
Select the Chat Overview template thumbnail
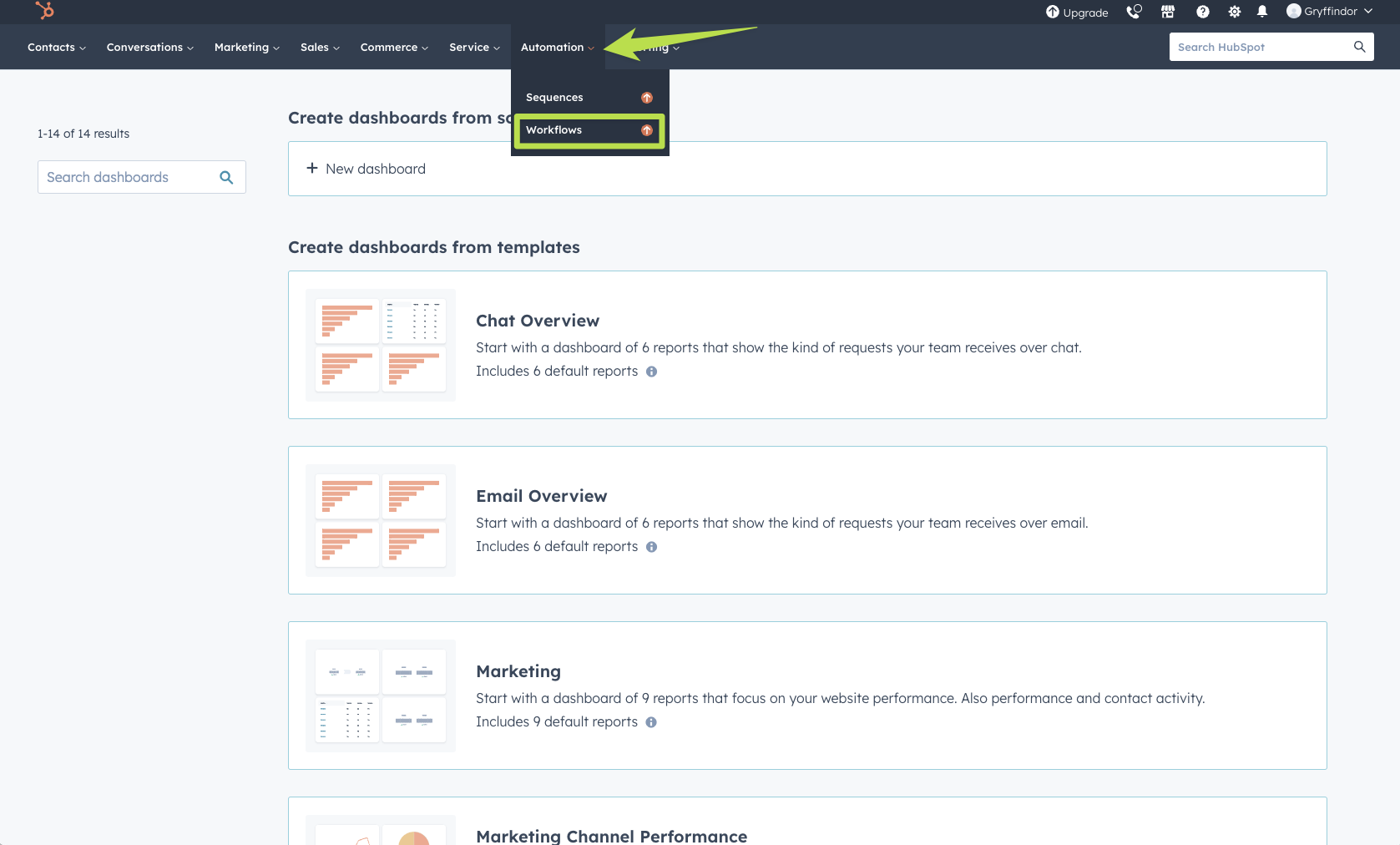[381, 345]
